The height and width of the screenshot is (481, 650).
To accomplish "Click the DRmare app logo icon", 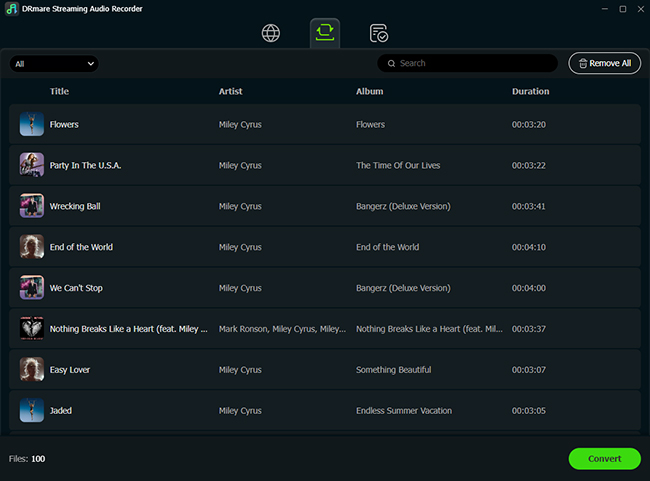I will tap(12, 9).
